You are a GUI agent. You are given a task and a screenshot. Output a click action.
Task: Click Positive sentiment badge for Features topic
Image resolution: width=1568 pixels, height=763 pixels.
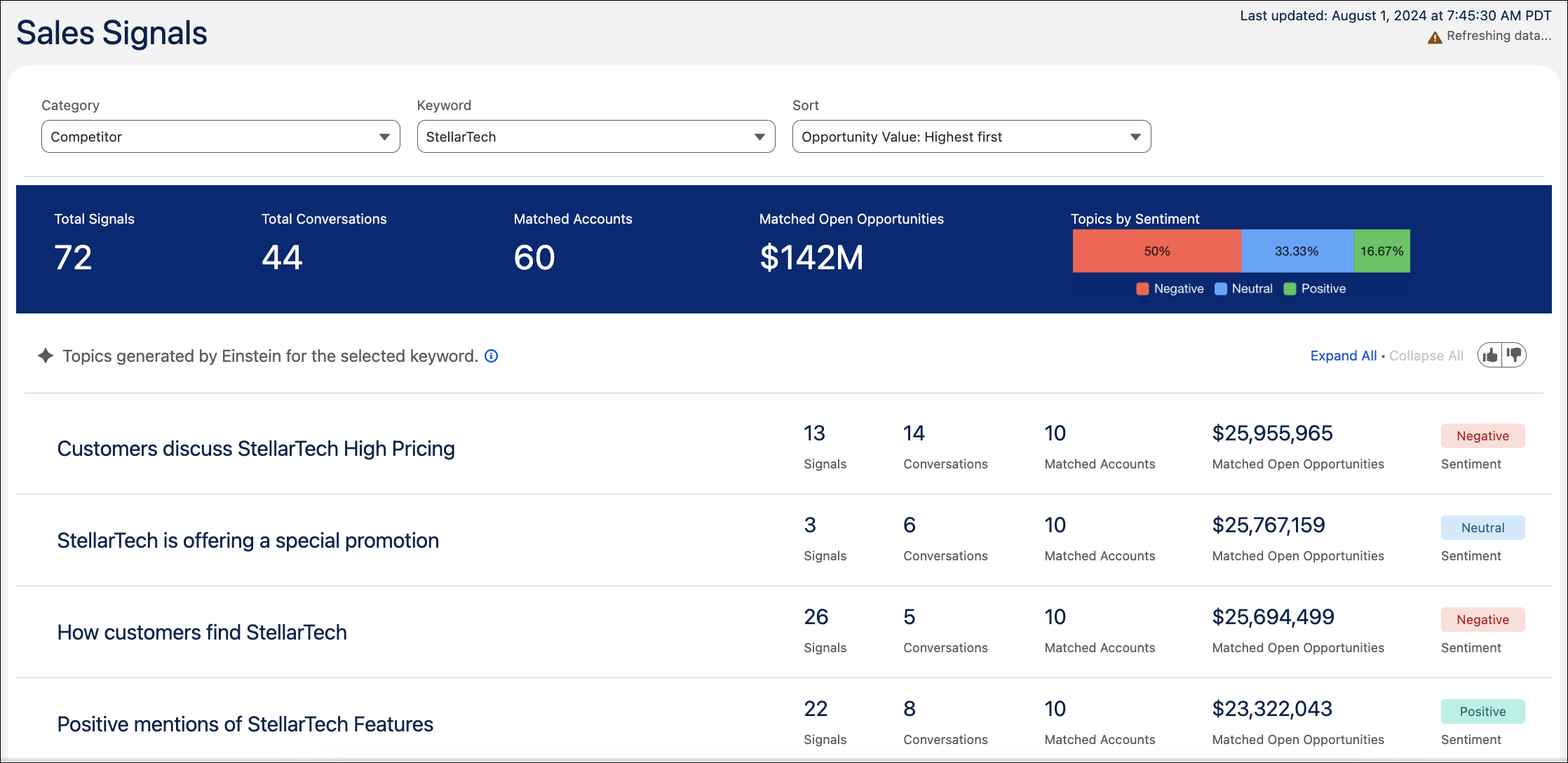1483,712
